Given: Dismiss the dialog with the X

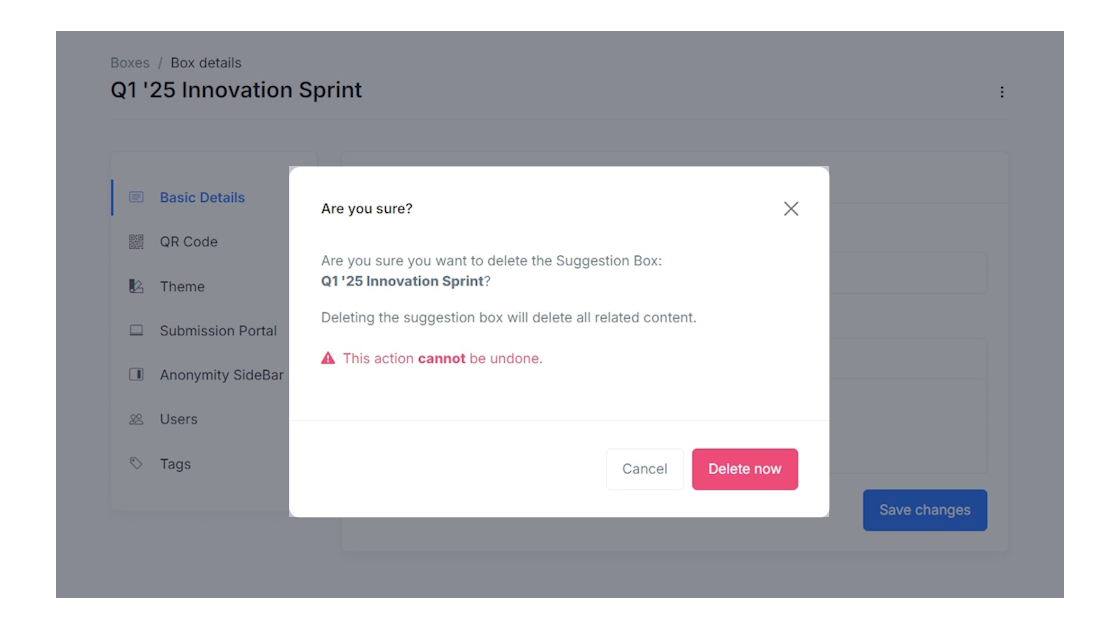Looking at the screenshot, I should tap(792, 208).
